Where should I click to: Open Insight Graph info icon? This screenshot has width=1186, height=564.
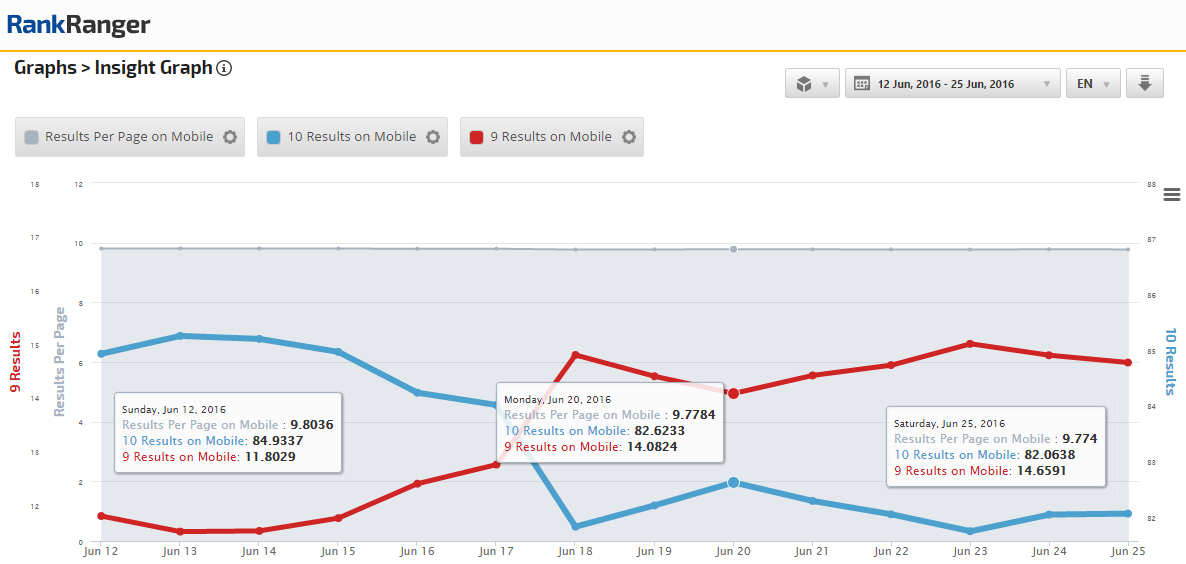[x=224, y=68]
